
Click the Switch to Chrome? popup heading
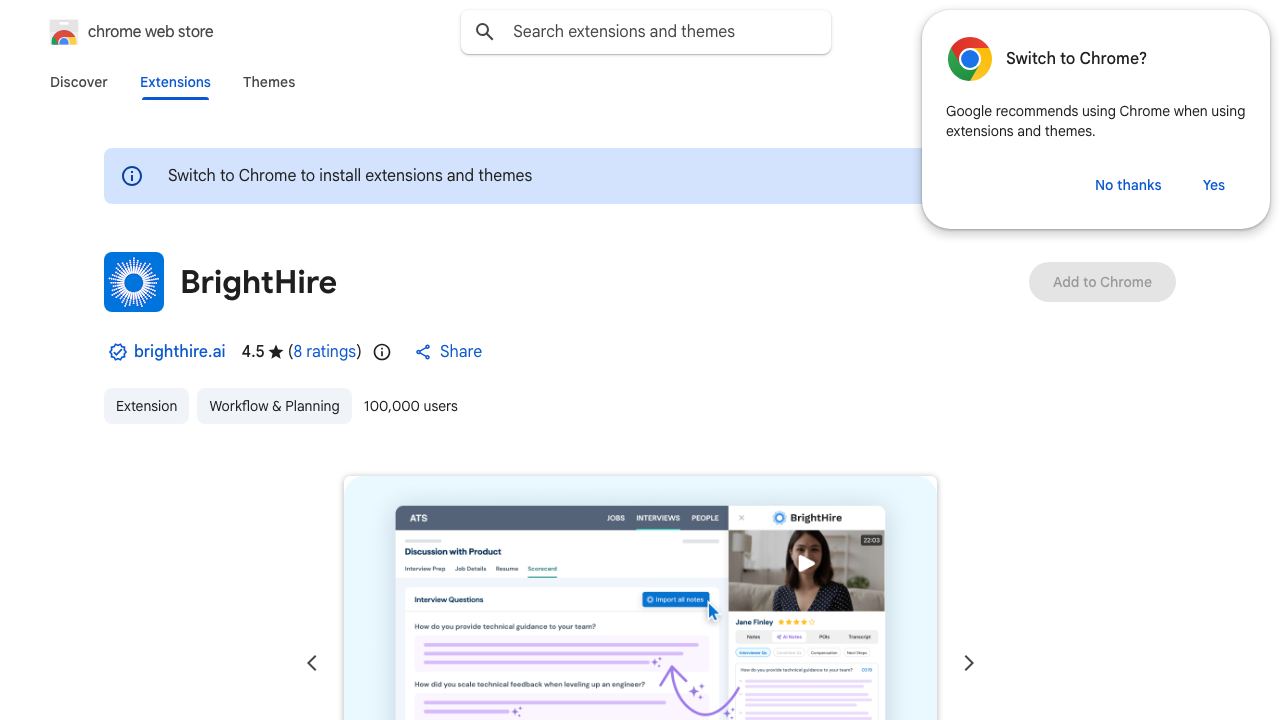1076,59
